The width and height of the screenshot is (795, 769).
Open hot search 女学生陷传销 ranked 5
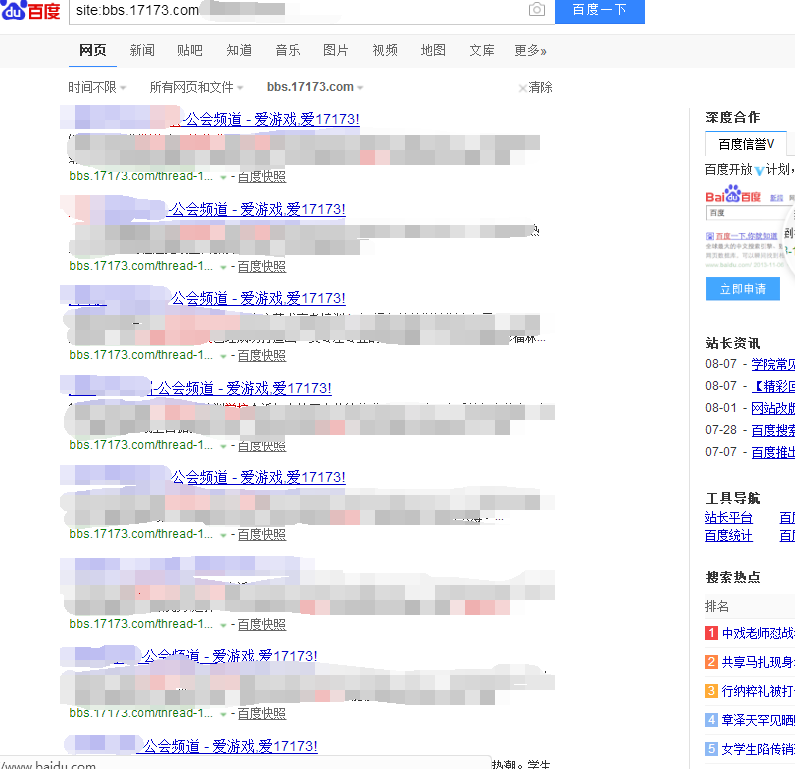(758, 749)
